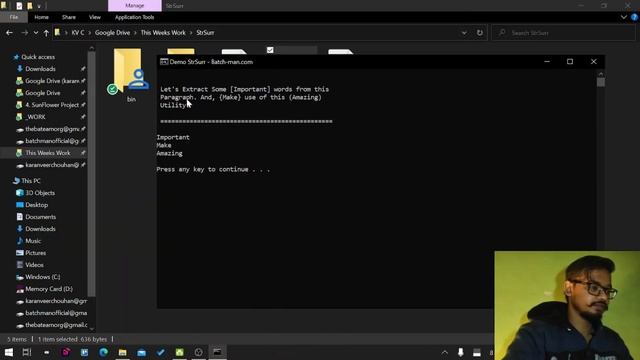The width and height of the screenshot is (640, 360).
Task: Open the recent locations dropdown arrow
Action: 36,33
